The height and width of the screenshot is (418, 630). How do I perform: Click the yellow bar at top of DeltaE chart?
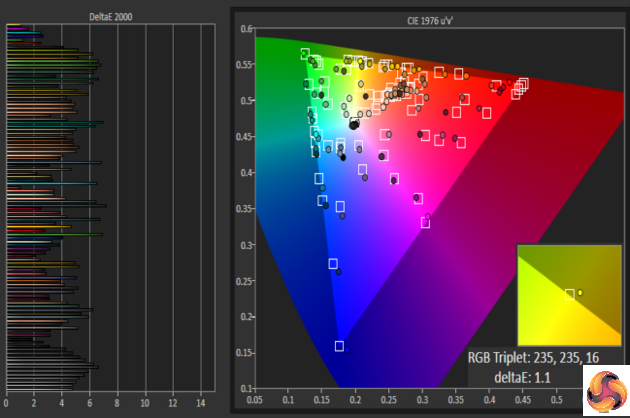[x=14, y=25]
